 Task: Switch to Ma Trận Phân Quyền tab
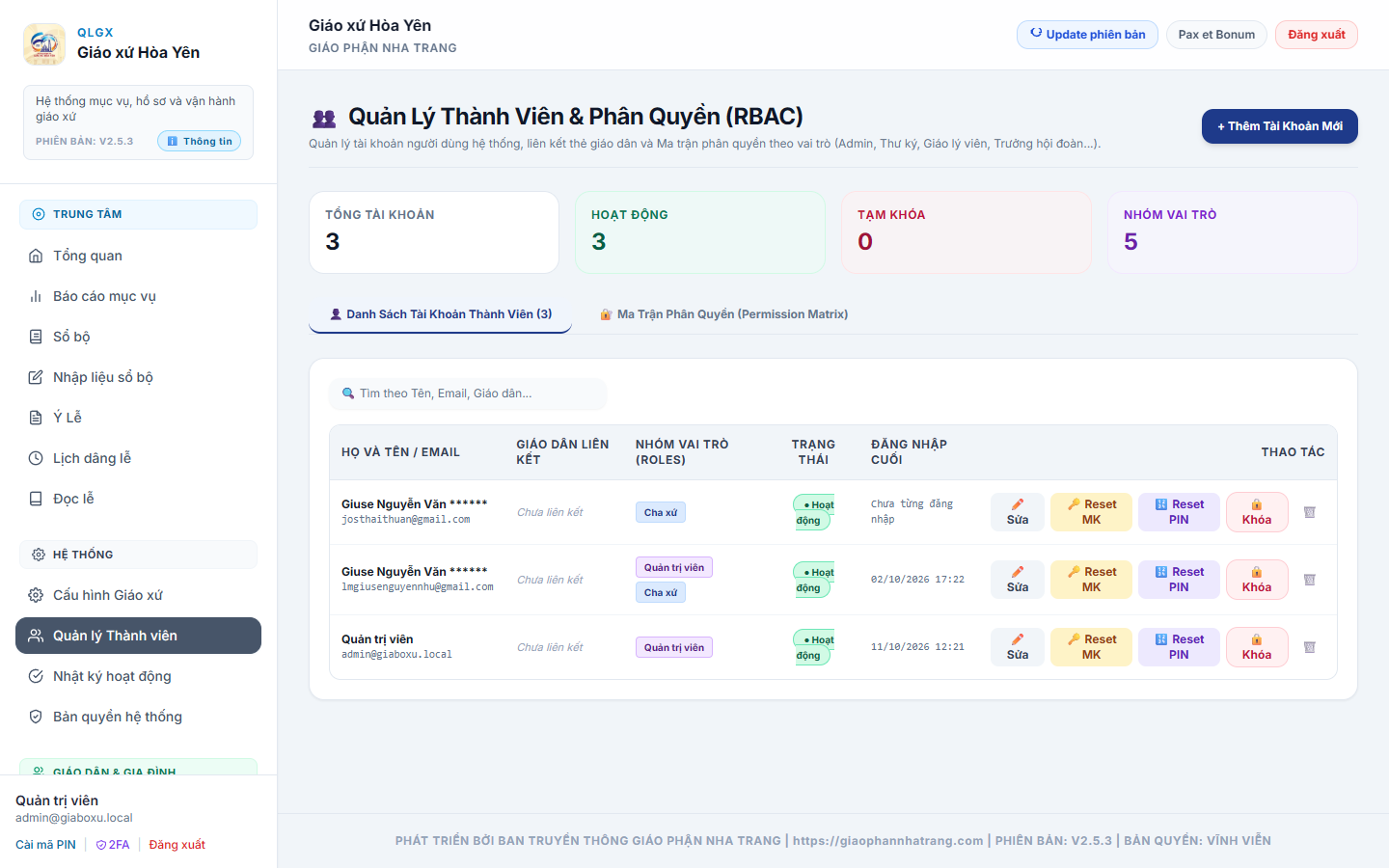(723, 314)
